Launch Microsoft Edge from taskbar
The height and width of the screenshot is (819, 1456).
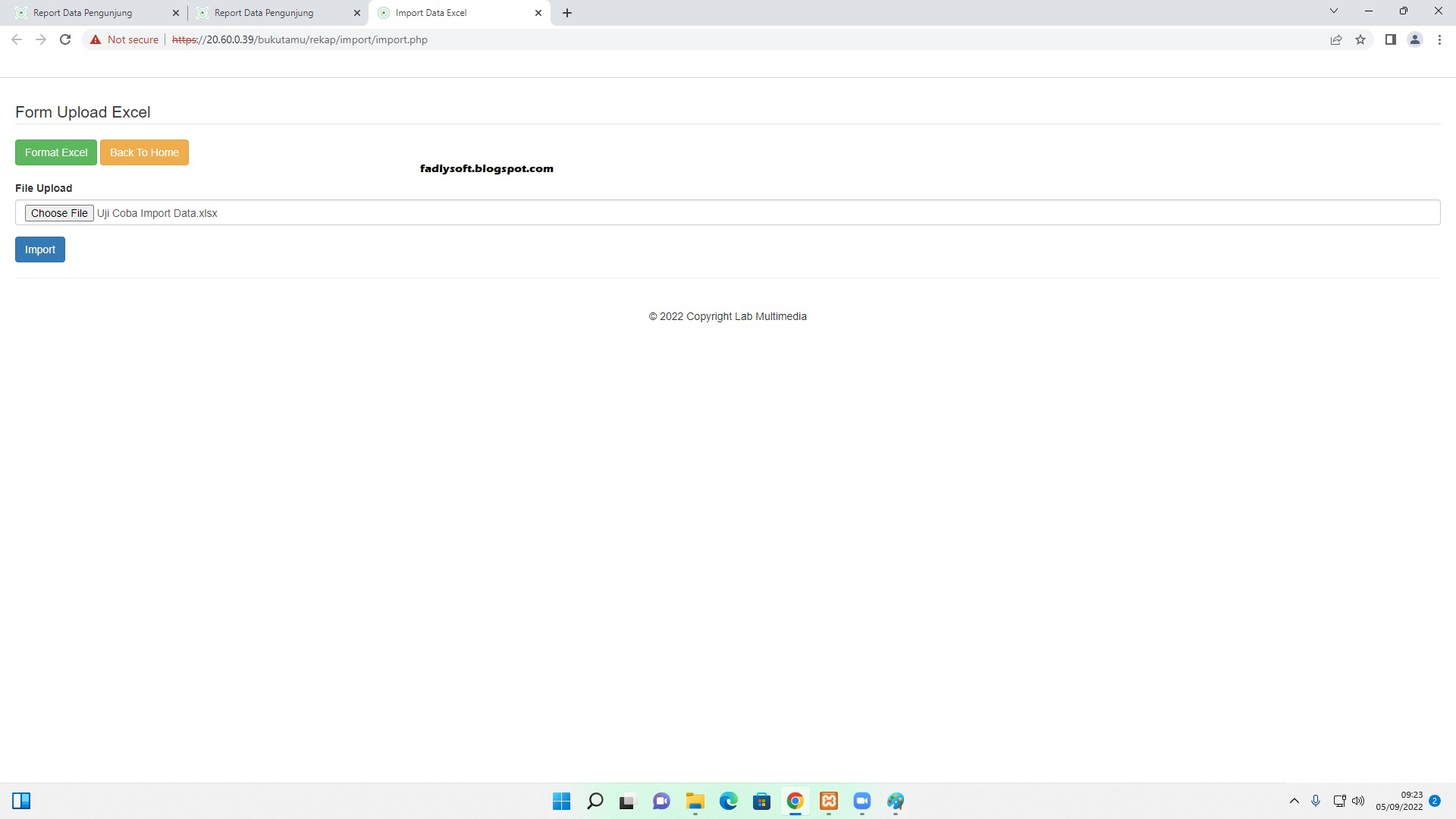728,801
